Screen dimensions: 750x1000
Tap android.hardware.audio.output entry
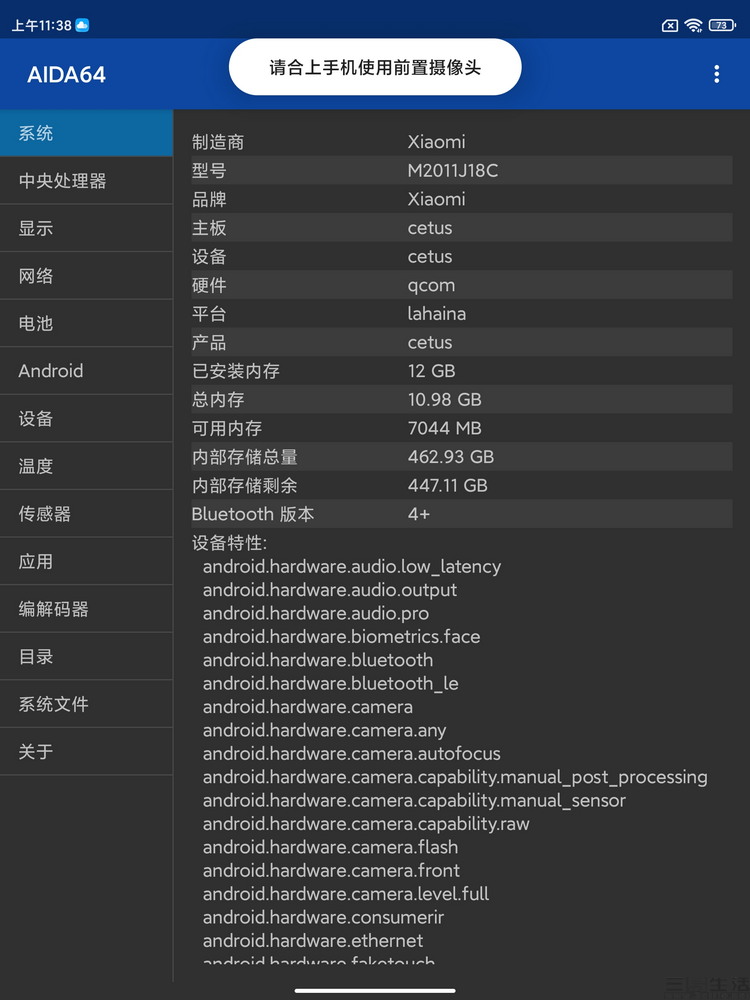330,590
